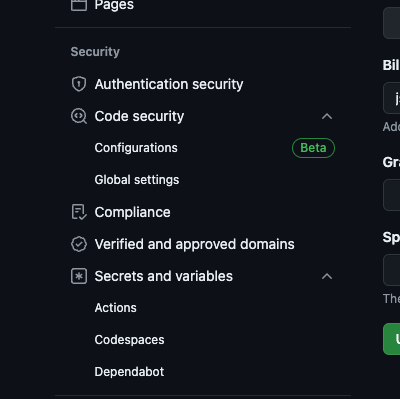Collapse the Code security section chevron
Viewport: 400px width, 399px height.
(x=327, y=116)
